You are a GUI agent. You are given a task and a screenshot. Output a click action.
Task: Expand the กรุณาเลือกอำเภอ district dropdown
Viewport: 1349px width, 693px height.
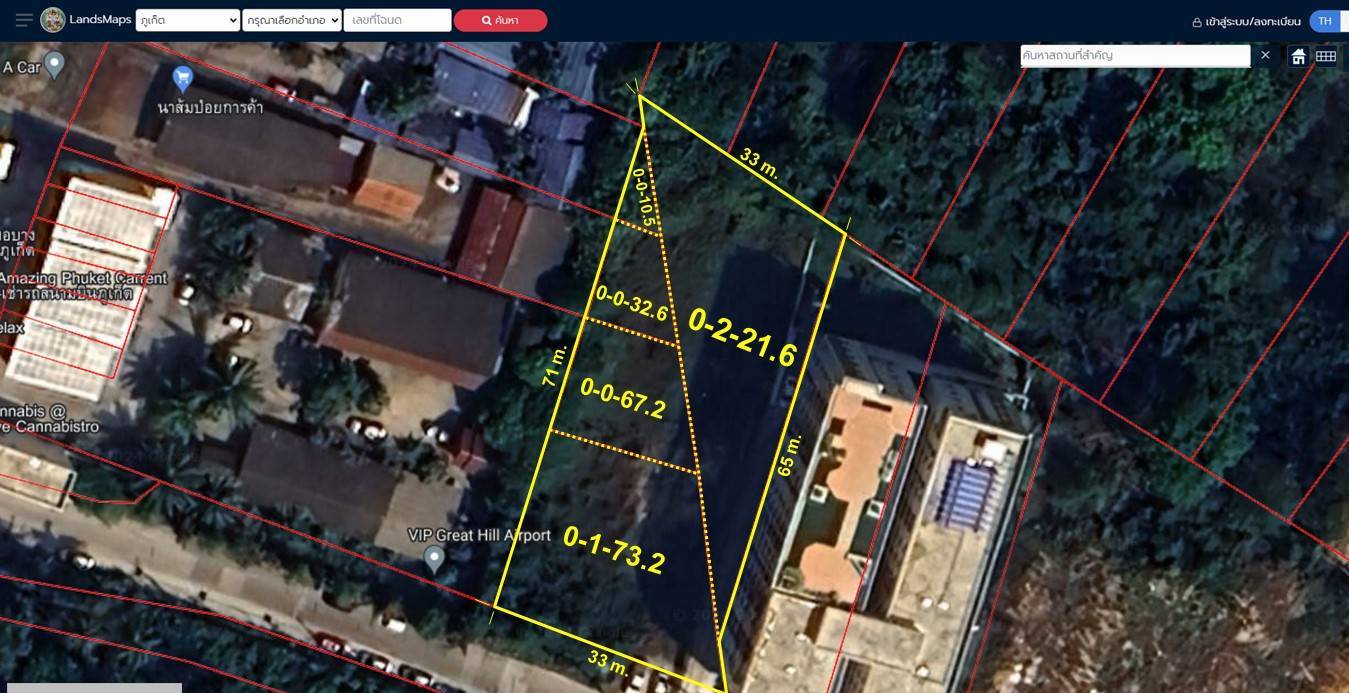[292, 20]
